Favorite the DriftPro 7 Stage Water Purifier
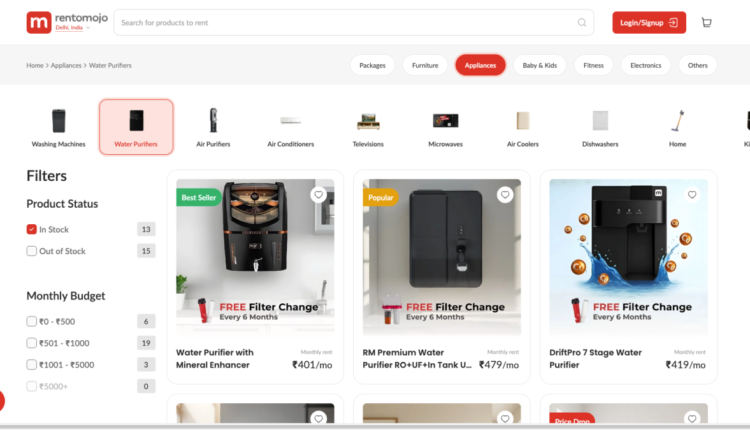Viewport: 750px width, 430px height. coord(692,194)
